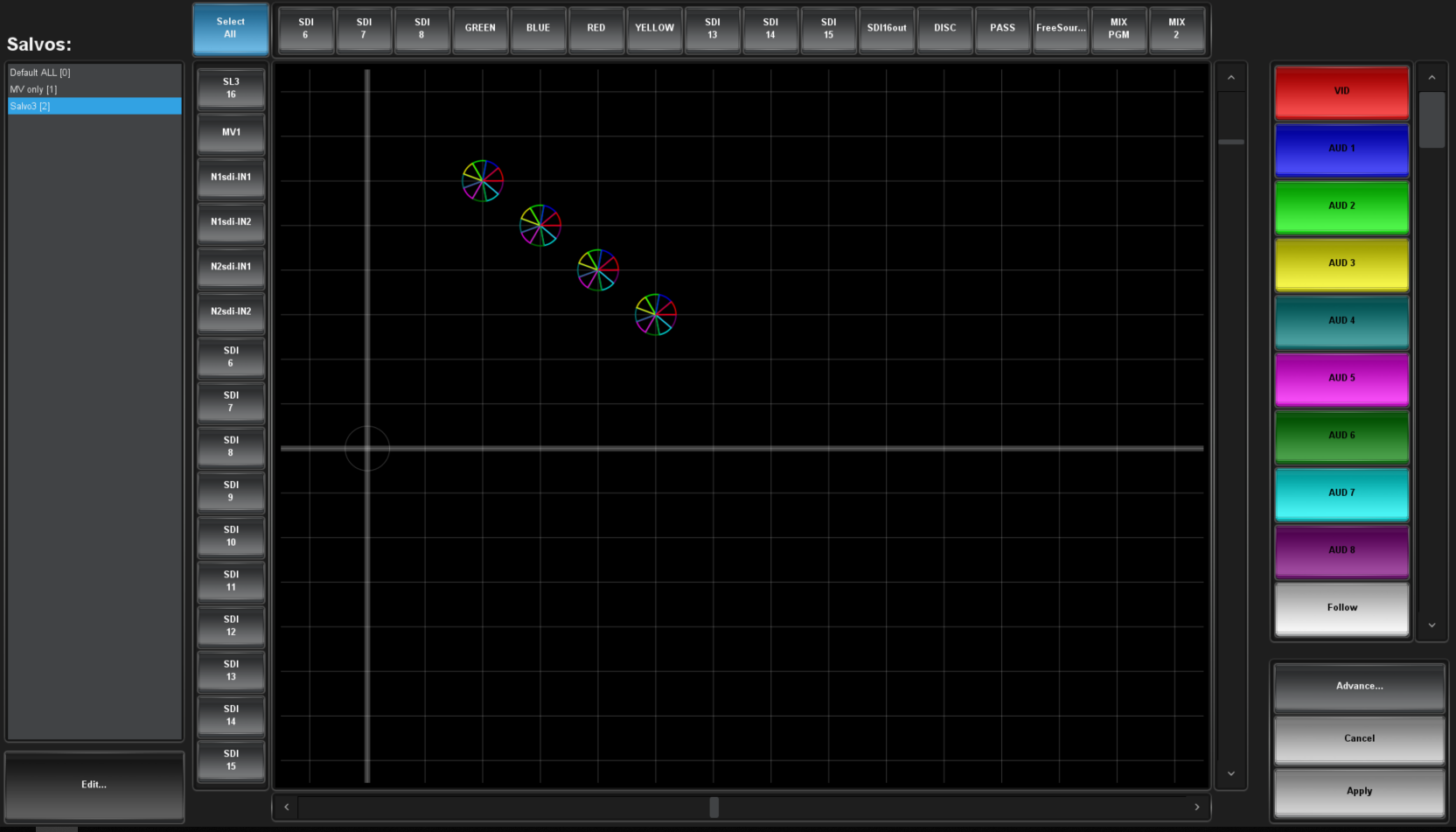Select the FreeSour... column header
Screen dimensions: 1456x832
(x=1061, y=29)
